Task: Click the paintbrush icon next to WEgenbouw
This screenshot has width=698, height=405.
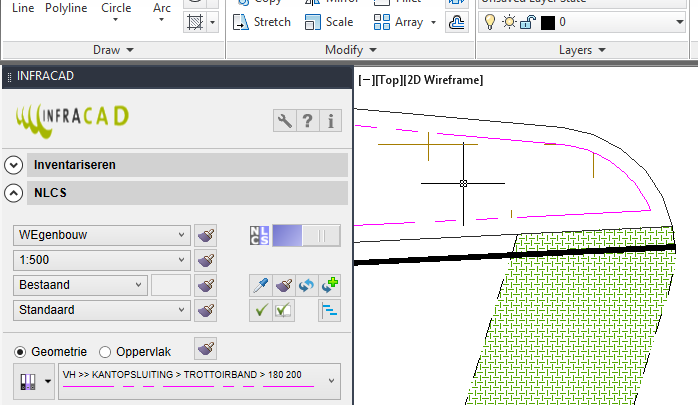Action: 206,236
